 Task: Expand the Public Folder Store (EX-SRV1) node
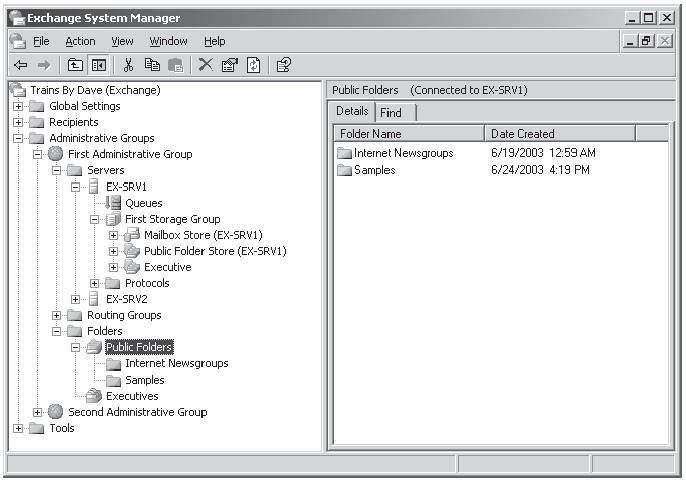[x=113, y=251]
